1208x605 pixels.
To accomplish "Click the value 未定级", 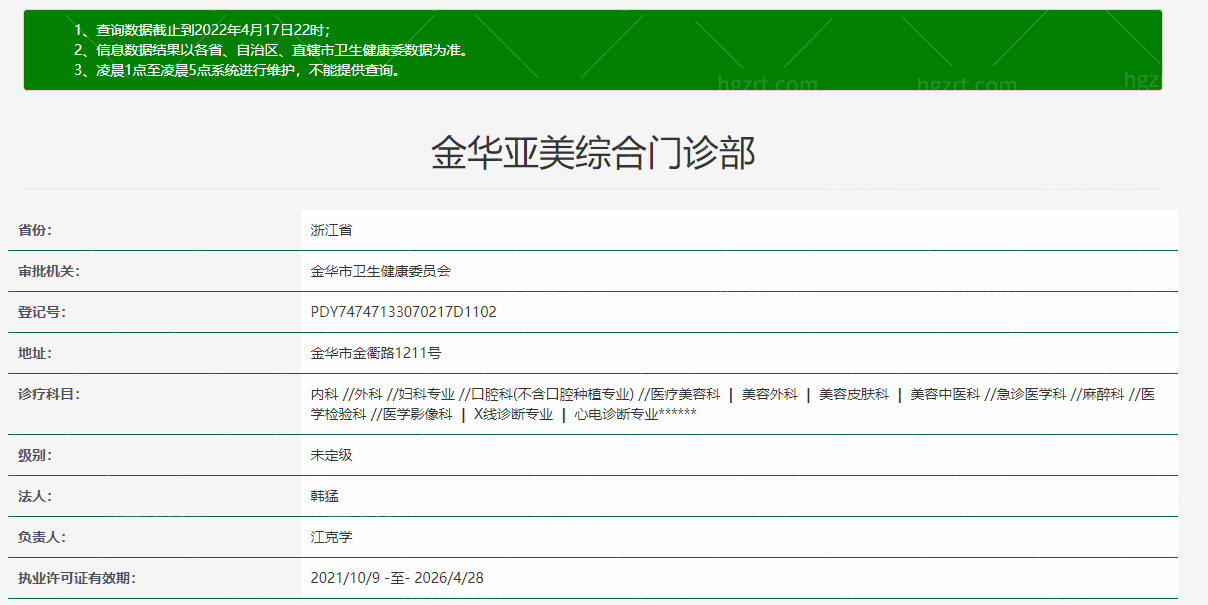I will tap(332, 455).
